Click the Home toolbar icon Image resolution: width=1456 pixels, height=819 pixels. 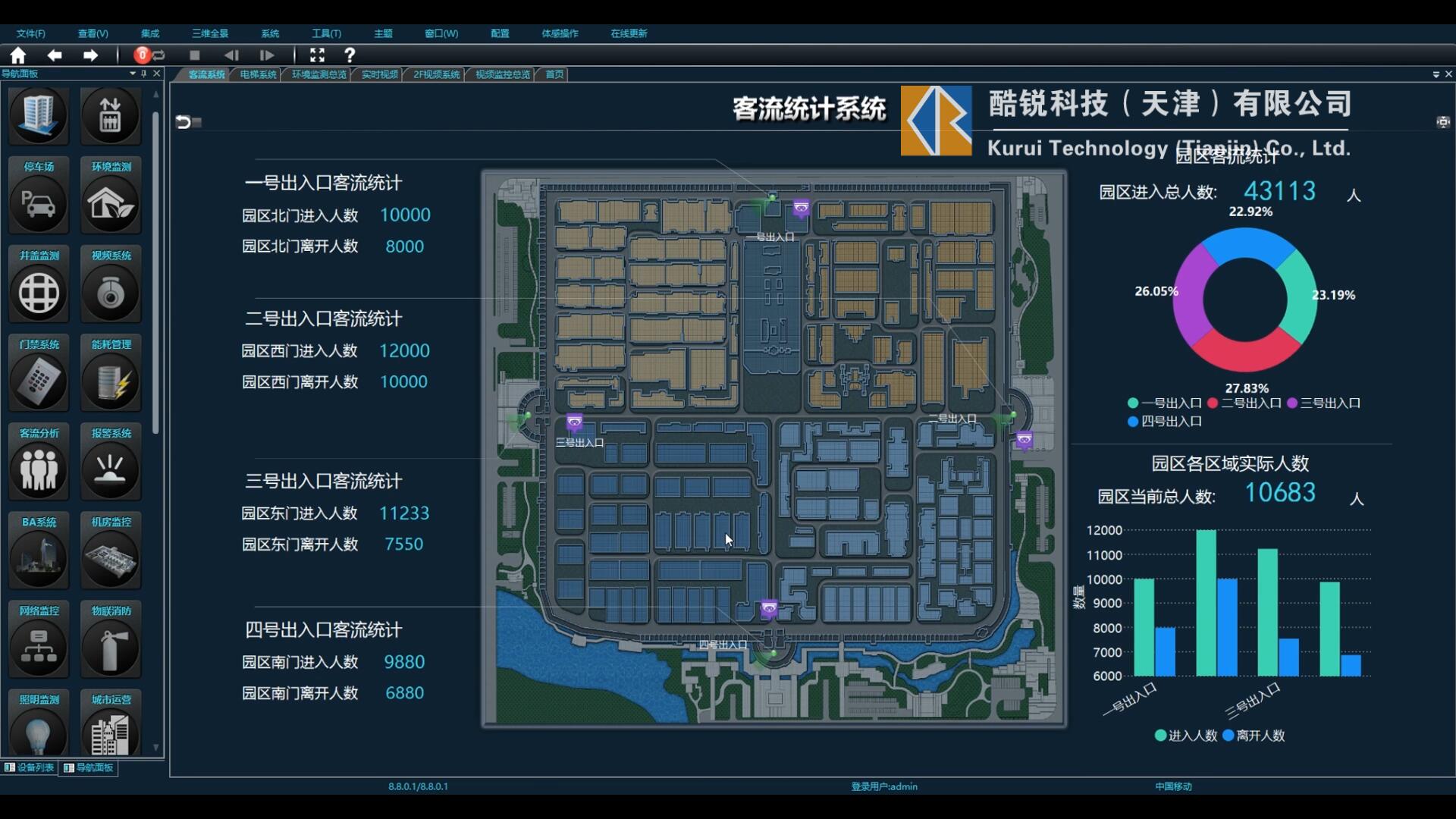tap(18, 55)
